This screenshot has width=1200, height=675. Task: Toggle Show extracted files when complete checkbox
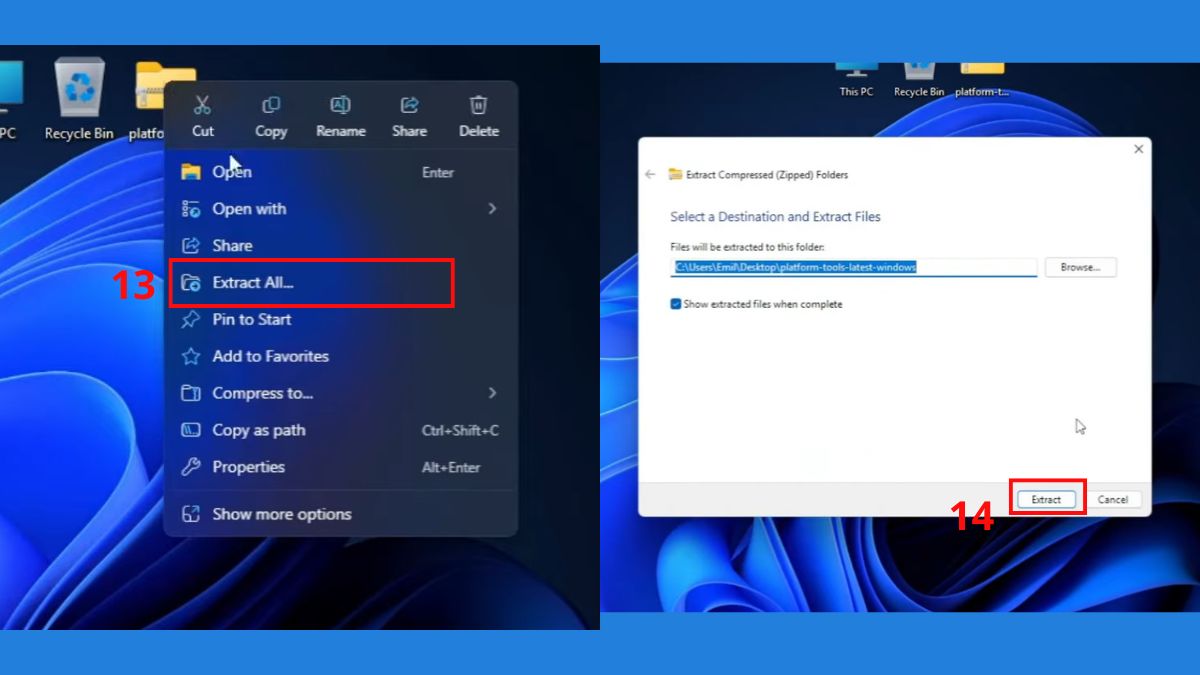click(x=676, y=304)
